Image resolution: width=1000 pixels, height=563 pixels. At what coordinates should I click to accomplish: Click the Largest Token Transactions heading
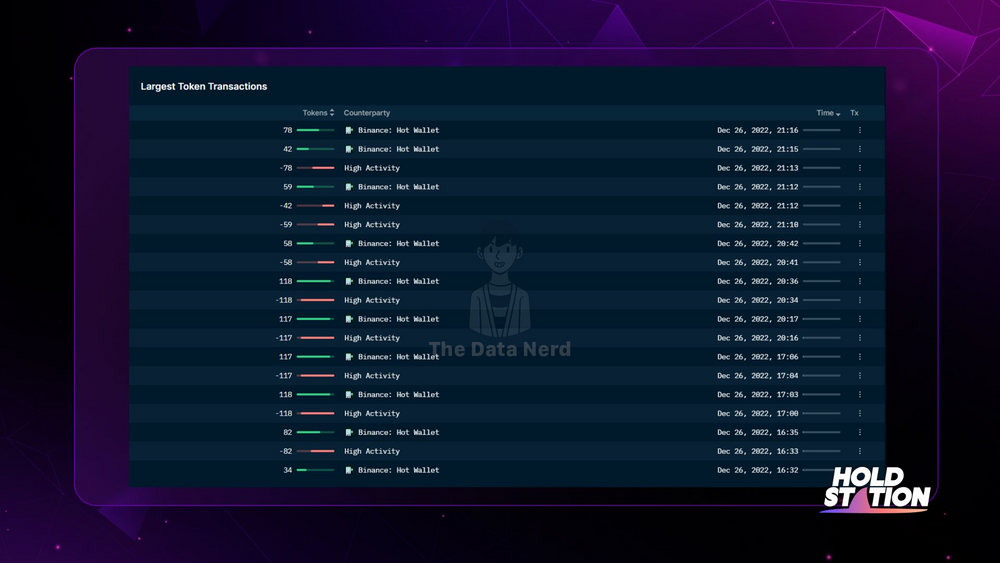(x=203, y=86)
